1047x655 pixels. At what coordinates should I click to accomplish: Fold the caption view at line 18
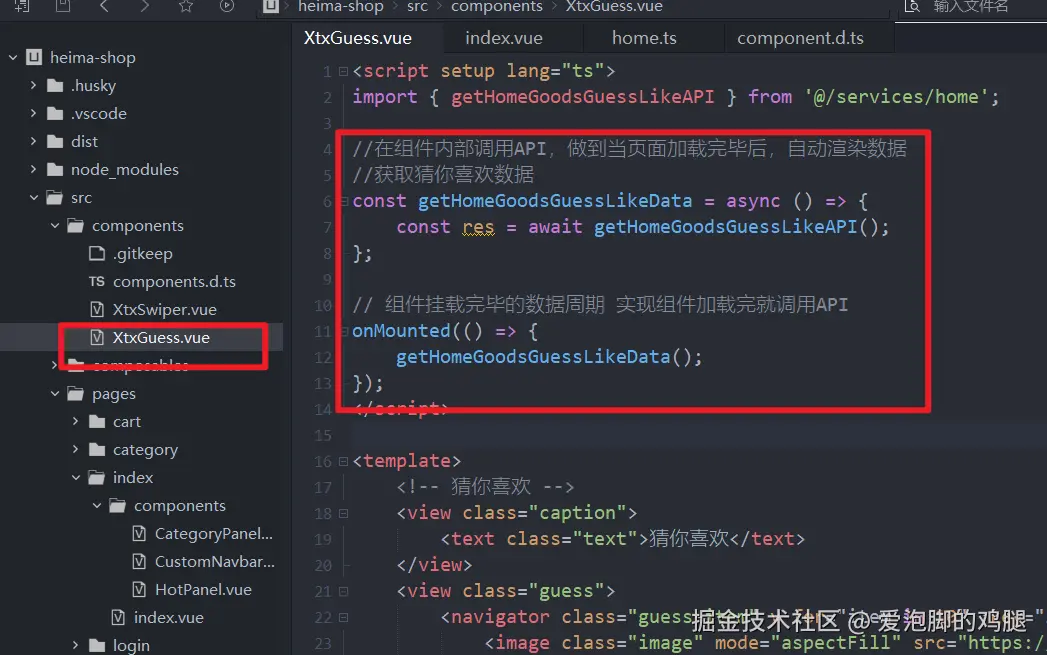click(x=343, y=513)
